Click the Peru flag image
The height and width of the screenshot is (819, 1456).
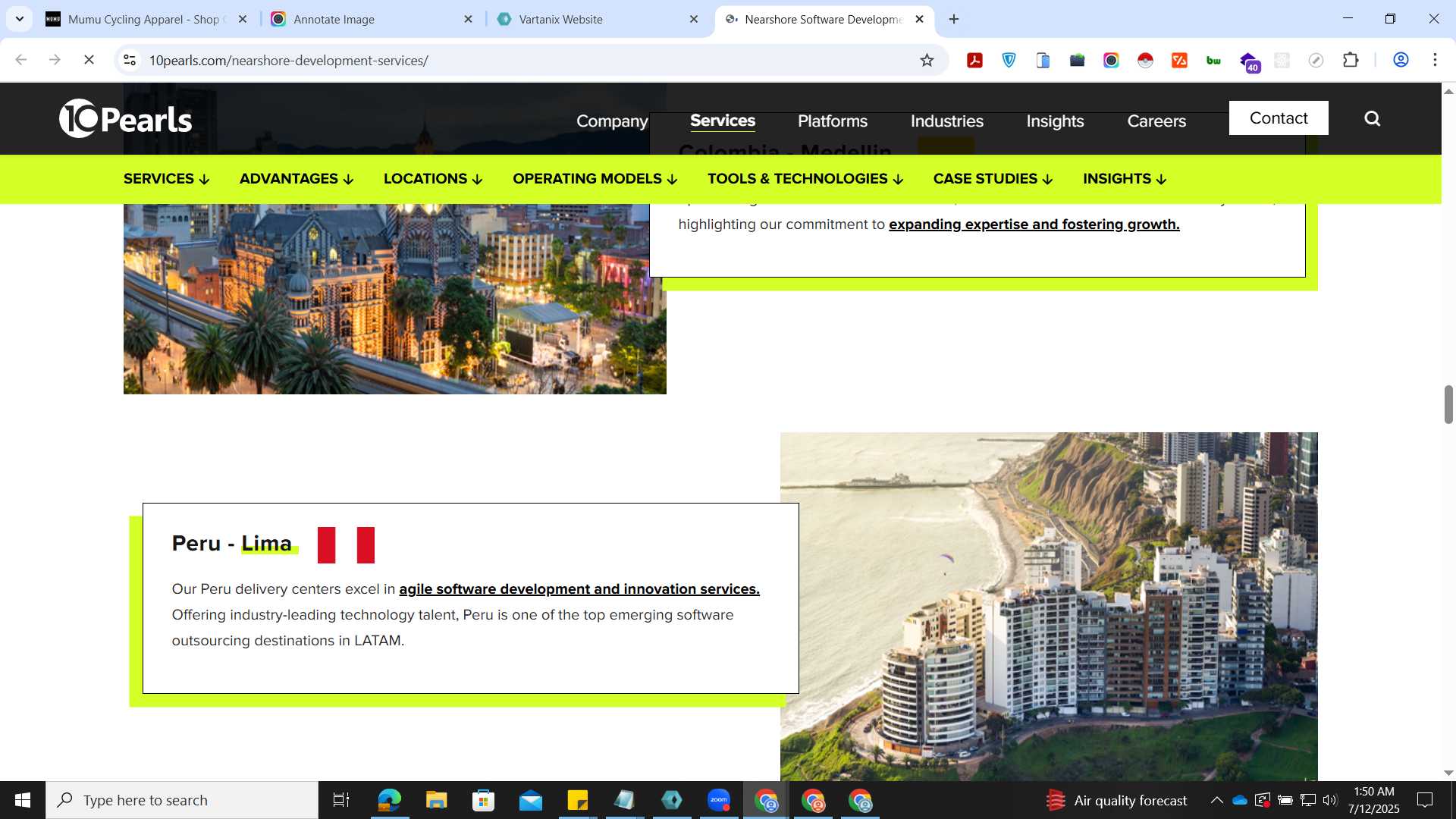[x=346, y=545]
